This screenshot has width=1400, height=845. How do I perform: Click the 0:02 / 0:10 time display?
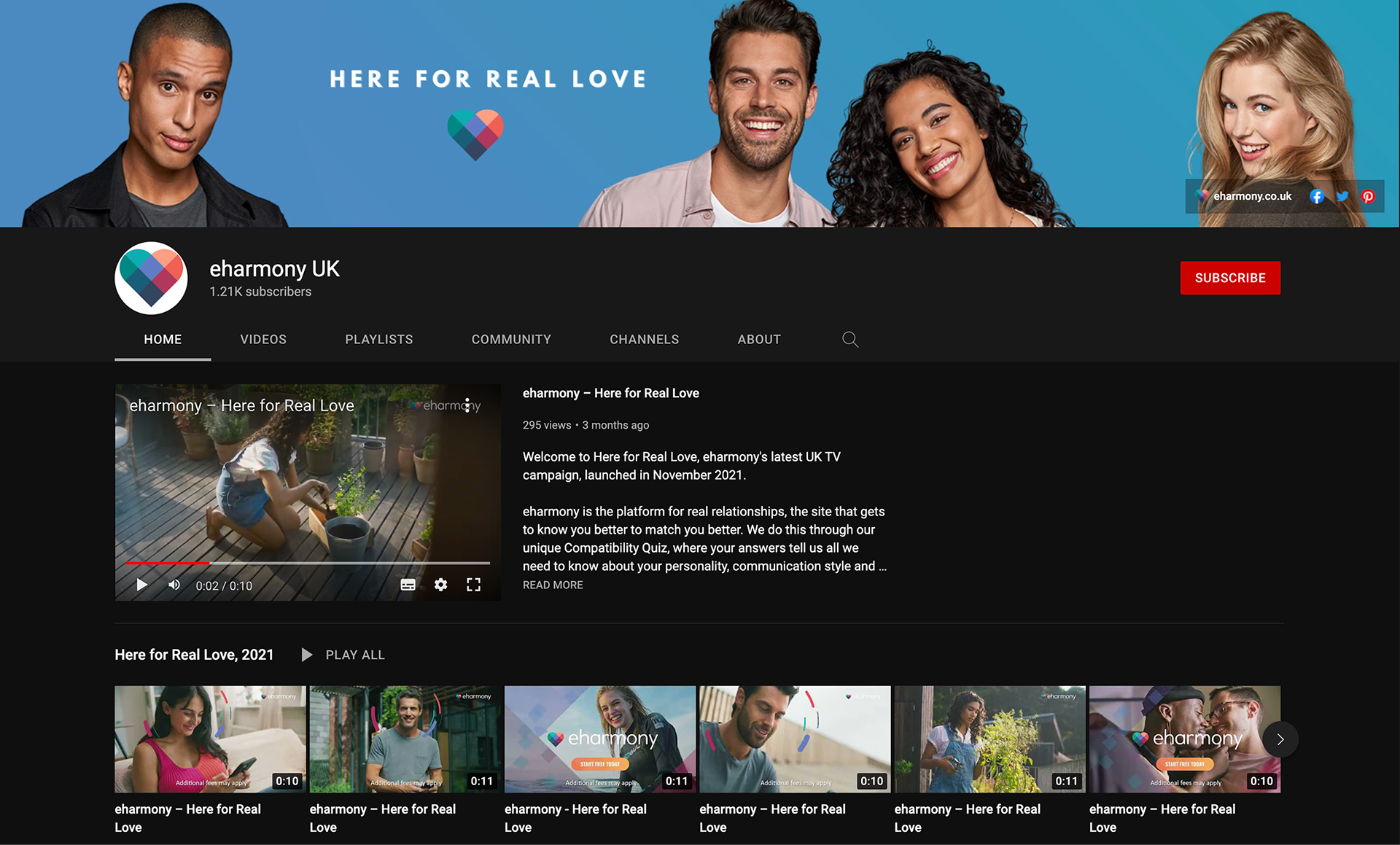[224, 585]
